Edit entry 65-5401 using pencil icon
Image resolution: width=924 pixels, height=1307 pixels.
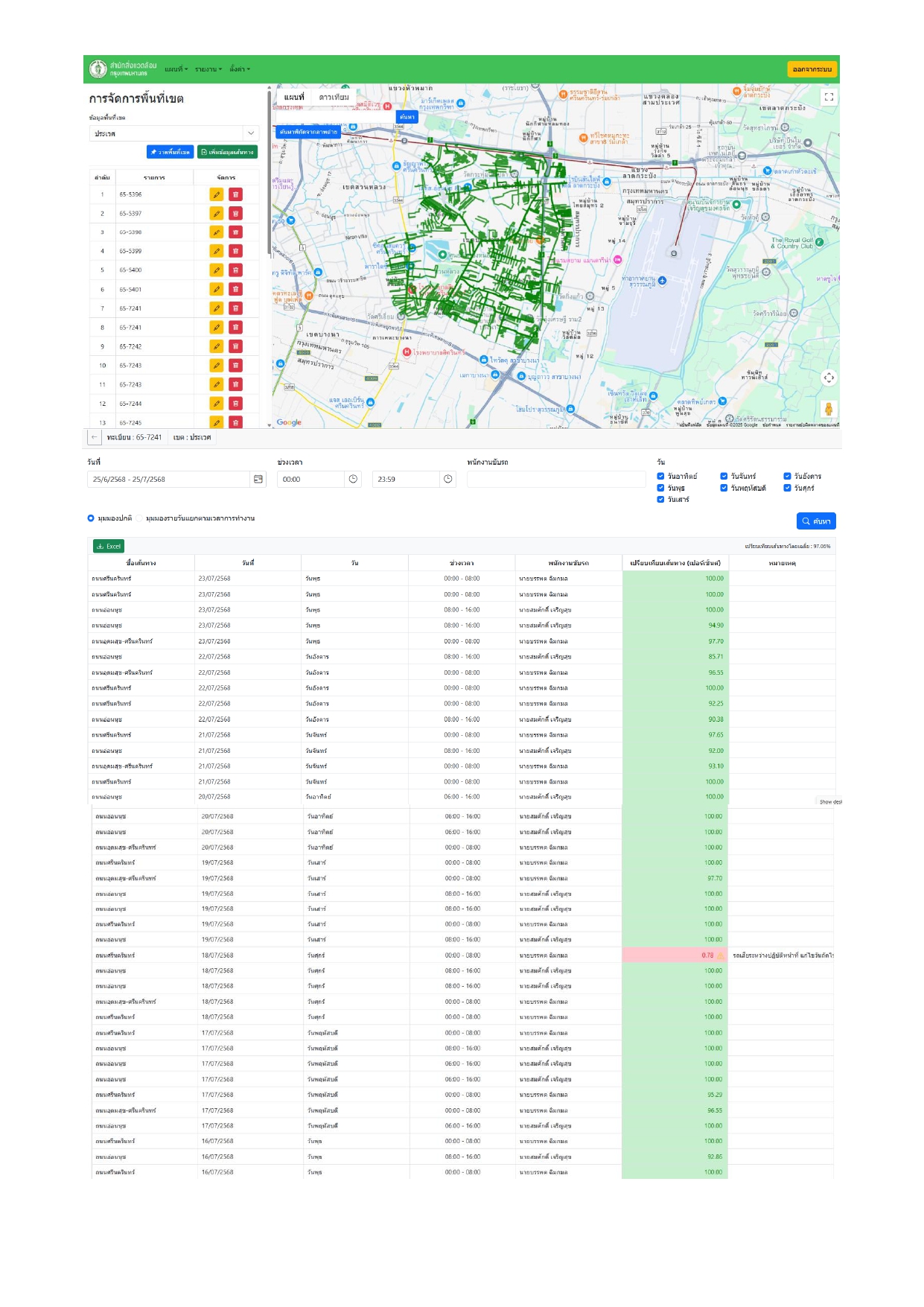[x=217, y=289]
